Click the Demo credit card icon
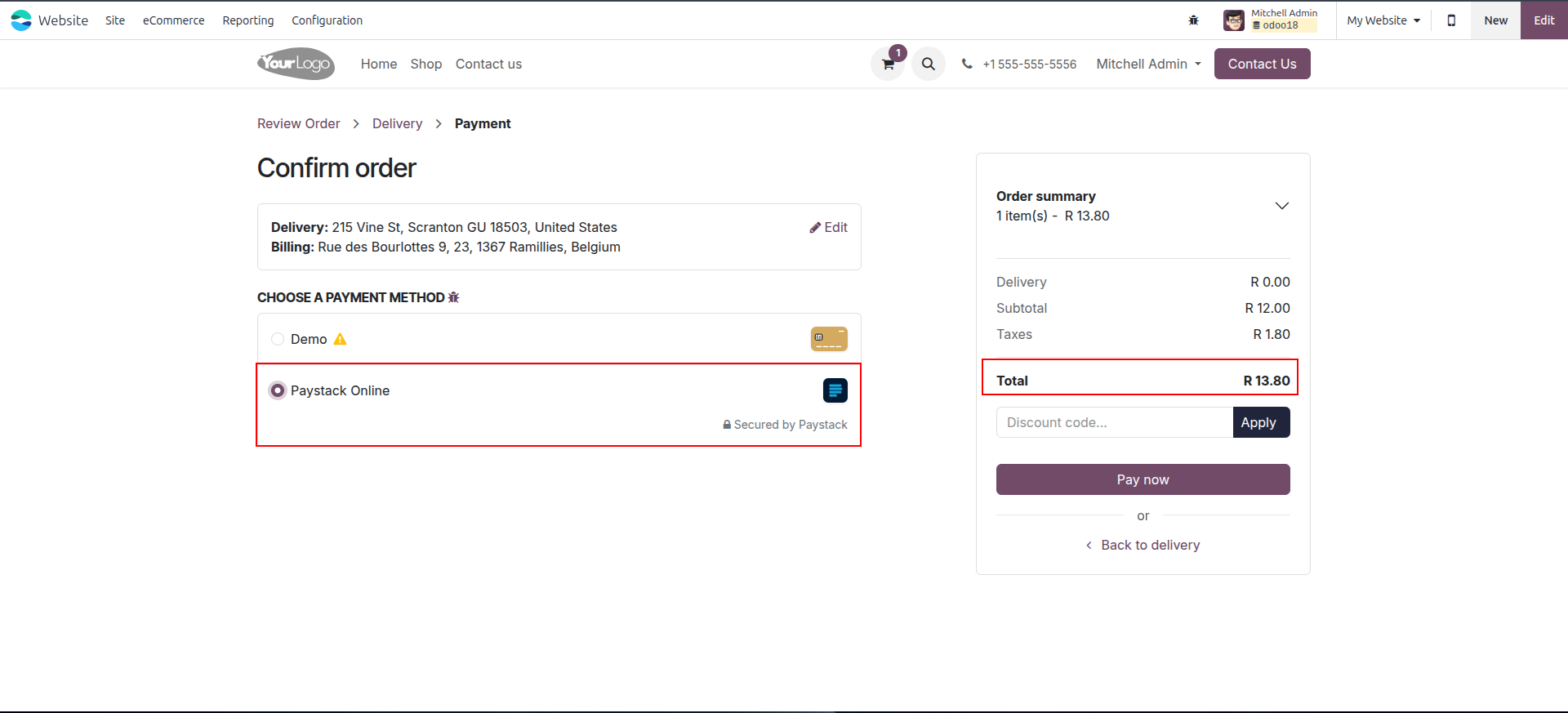The height and width of the screenshot is (713, 1568). [829, 339]
